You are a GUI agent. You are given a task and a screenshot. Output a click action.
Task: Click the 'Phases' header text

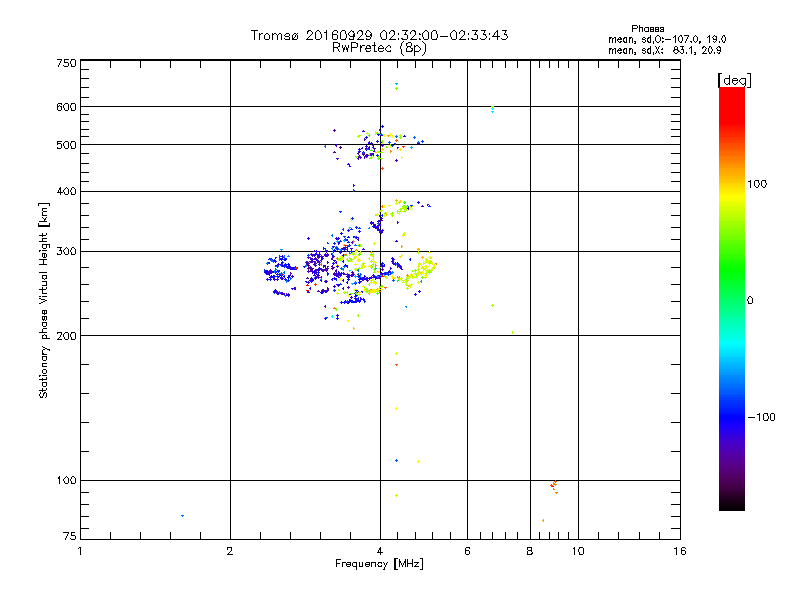647,29
